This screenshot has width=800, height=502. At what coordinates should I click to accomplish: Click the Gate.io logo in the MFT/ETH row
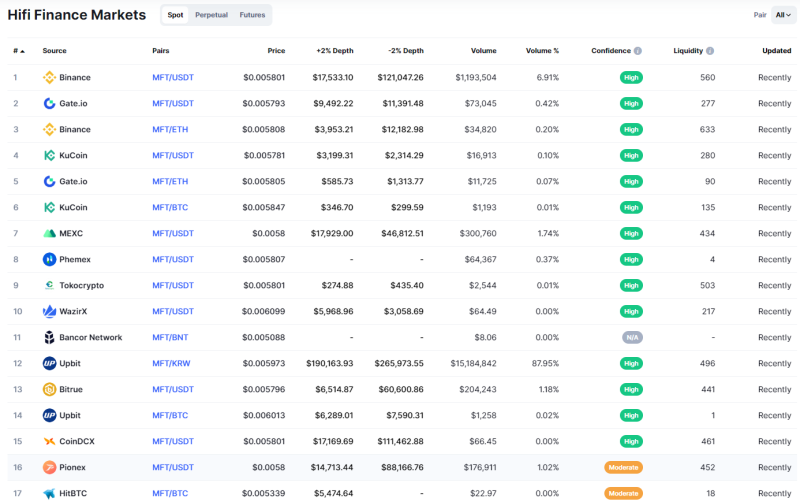click(x=49, y=182)
